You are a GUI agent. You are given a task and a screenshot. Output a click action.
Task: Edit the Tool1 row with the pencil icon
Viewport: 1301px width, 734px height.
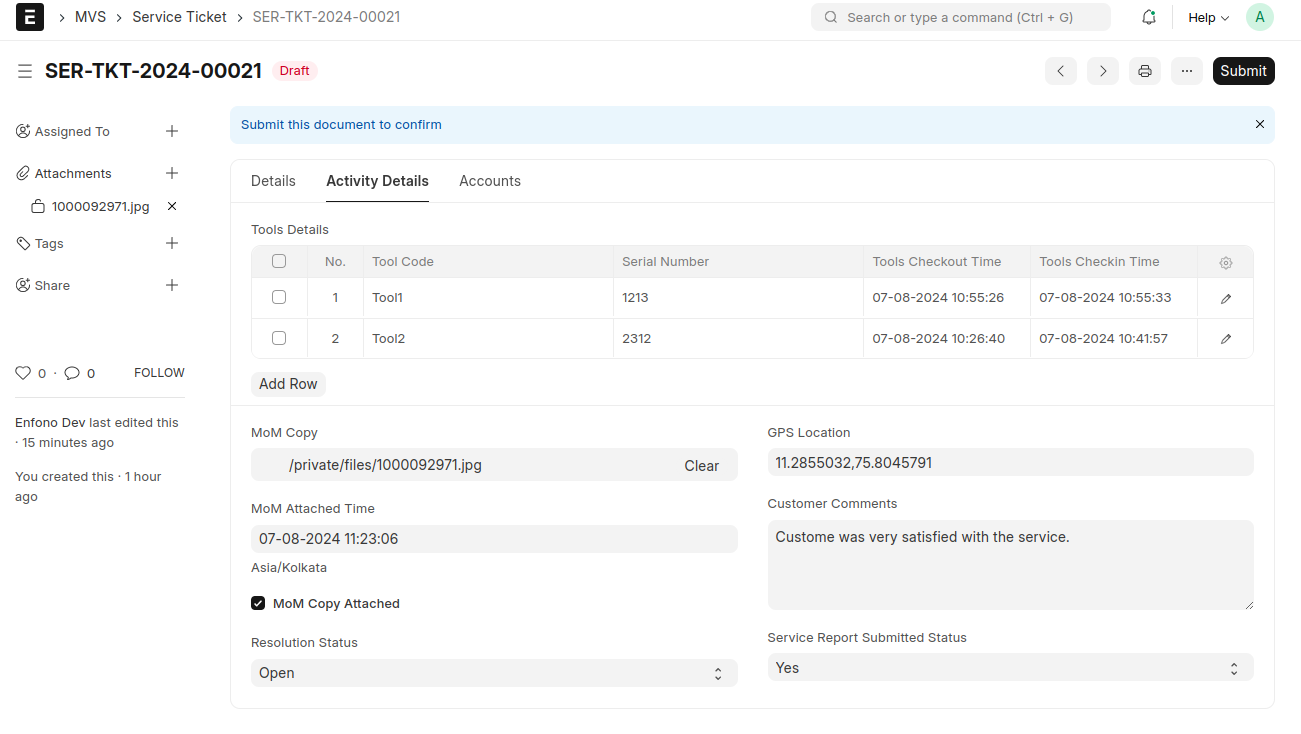pyautogui.click(x=1225, y=297)
